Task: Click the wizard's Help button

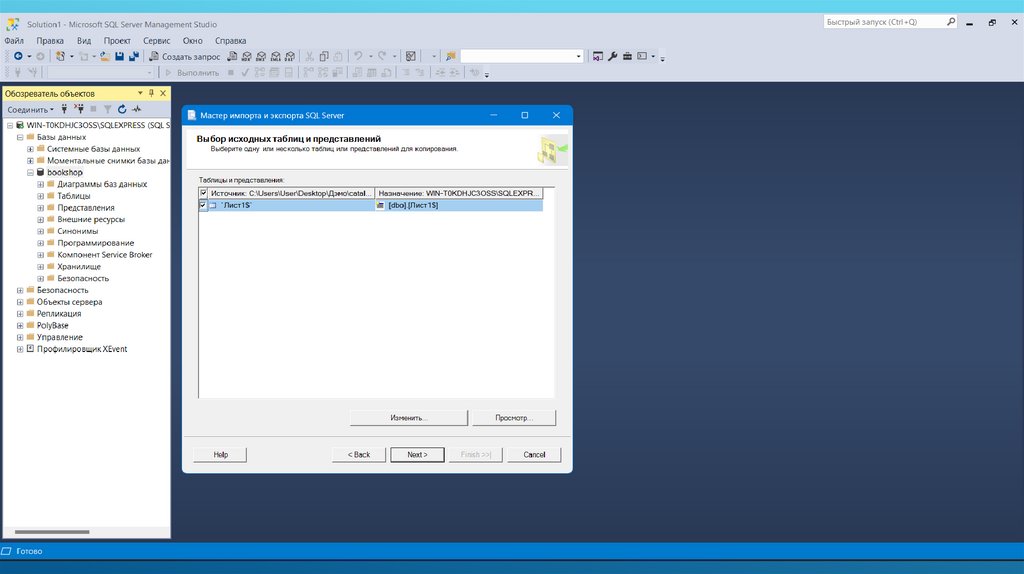Action: tap(221, 454)
